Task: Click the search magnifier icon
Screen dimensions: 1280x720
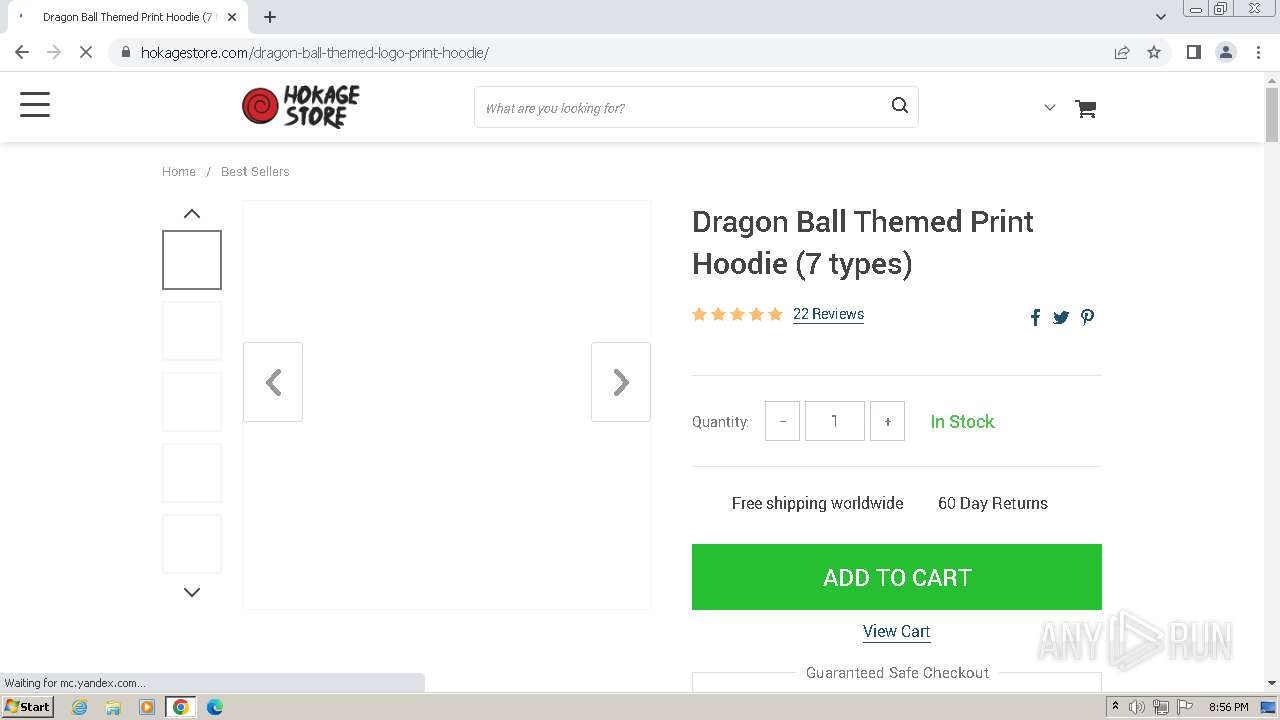Action: coord(899,106)
